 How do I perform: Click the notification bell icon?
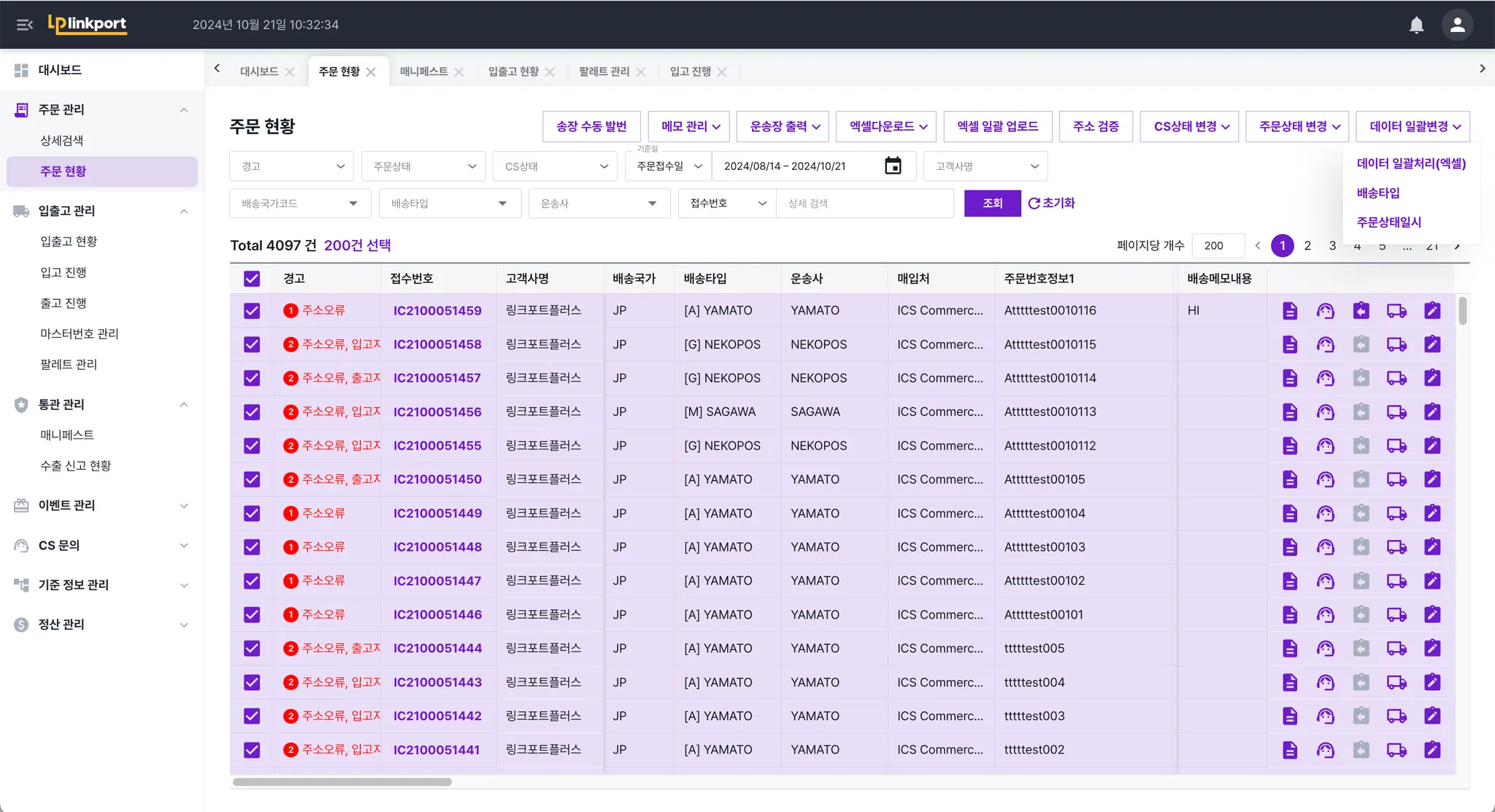tap(1416, 25)
